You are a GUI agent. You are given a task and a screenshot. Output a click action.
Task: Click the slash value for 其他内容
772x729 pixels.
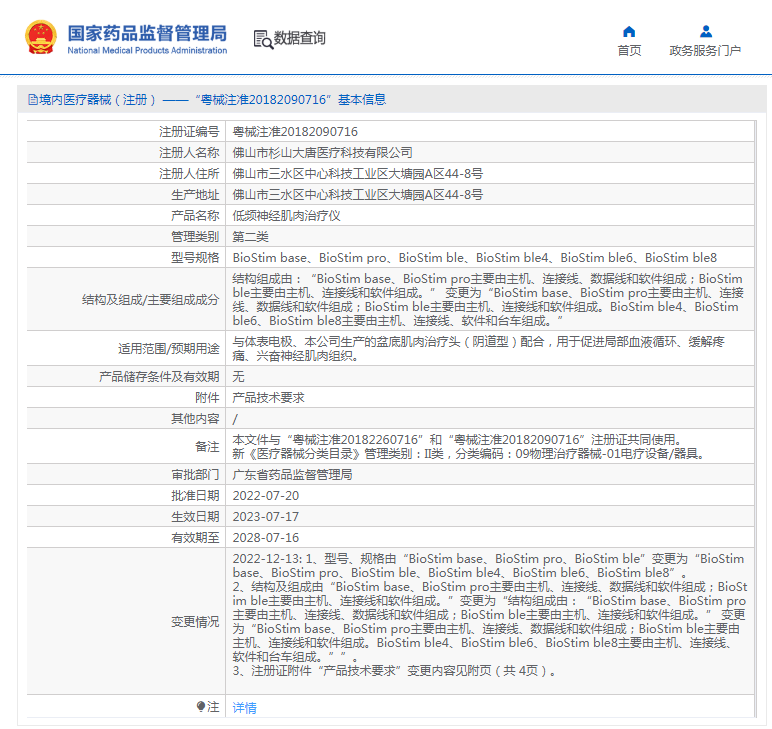pos(235,419)
